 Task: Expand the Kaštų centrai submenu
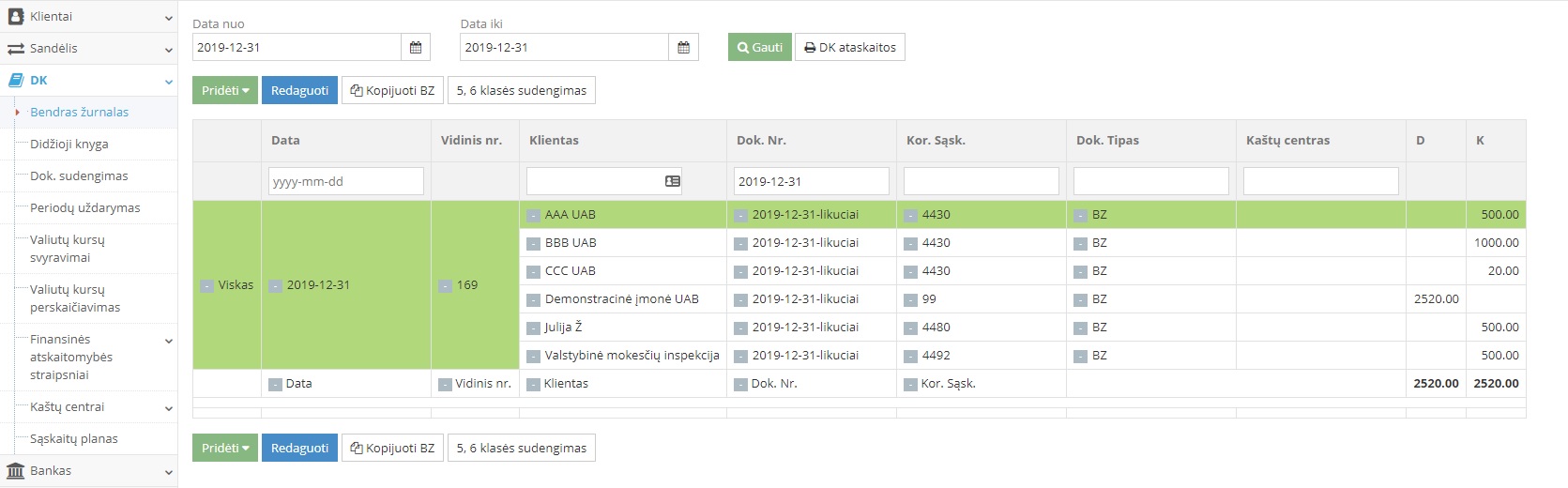click(x=169, y=408)
